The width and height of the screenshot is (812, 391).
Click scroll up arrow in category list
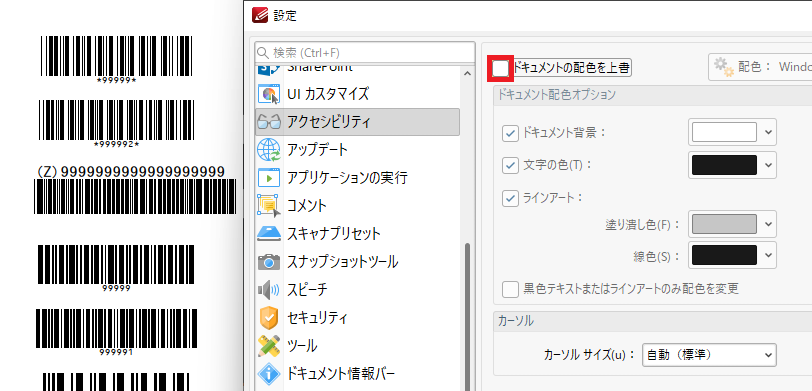pyautogui.click(x=468, y=74)
